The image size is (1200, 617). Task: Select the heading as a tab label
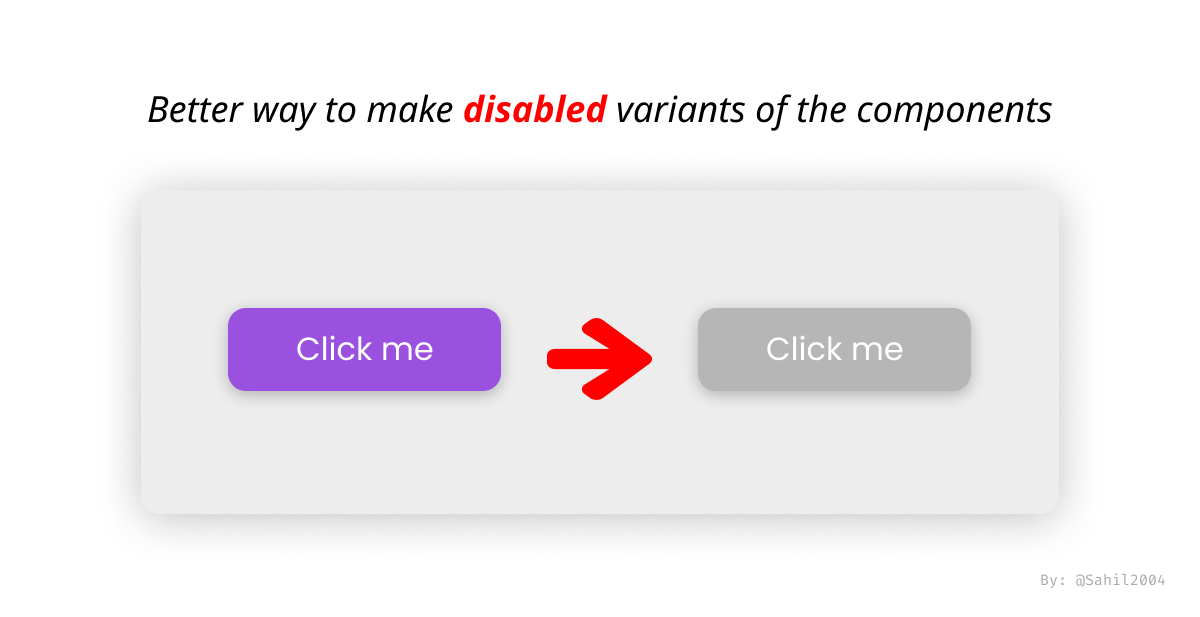[600, 110]
